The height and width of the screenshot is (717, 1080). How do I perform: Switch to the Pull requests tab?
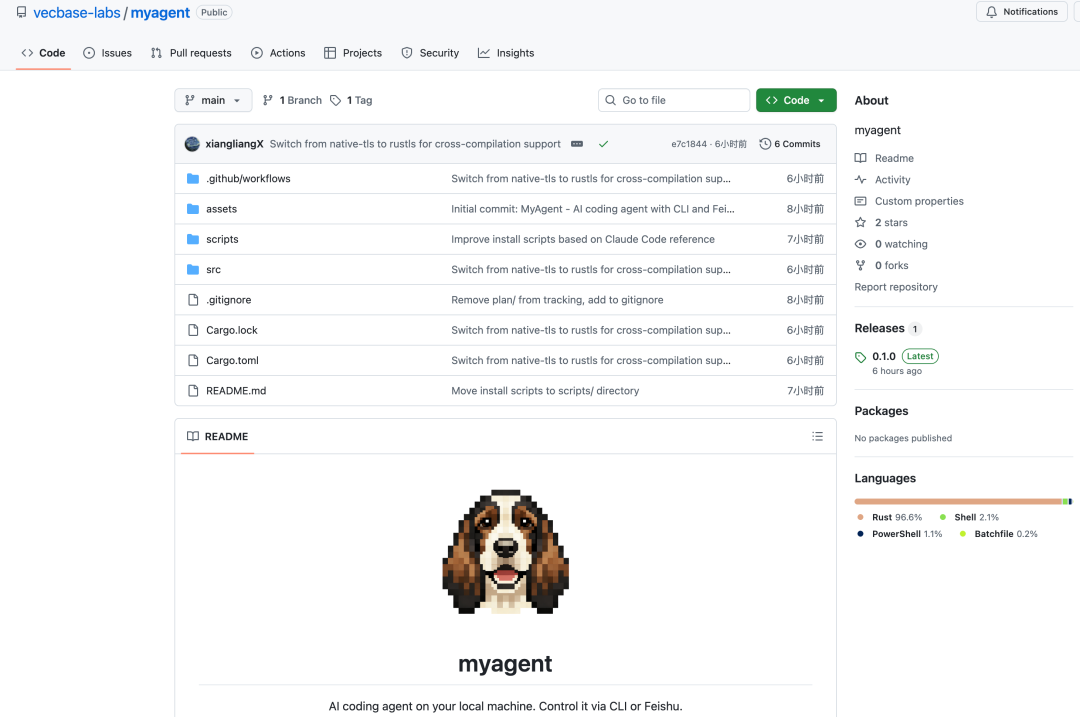pyautogui.click(x=191, y=53)
